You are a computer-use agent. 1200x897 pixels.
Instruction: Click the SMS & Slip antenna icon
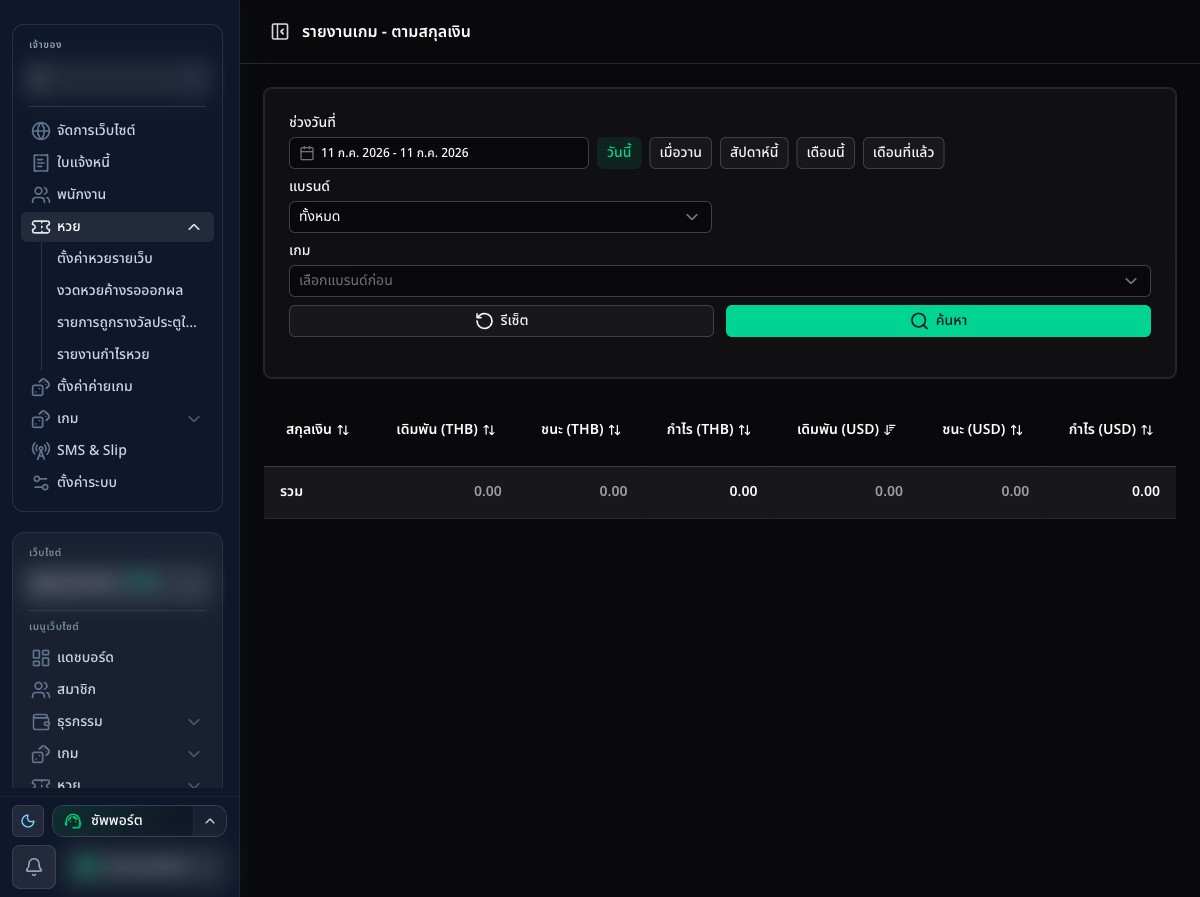click(41, 450)
